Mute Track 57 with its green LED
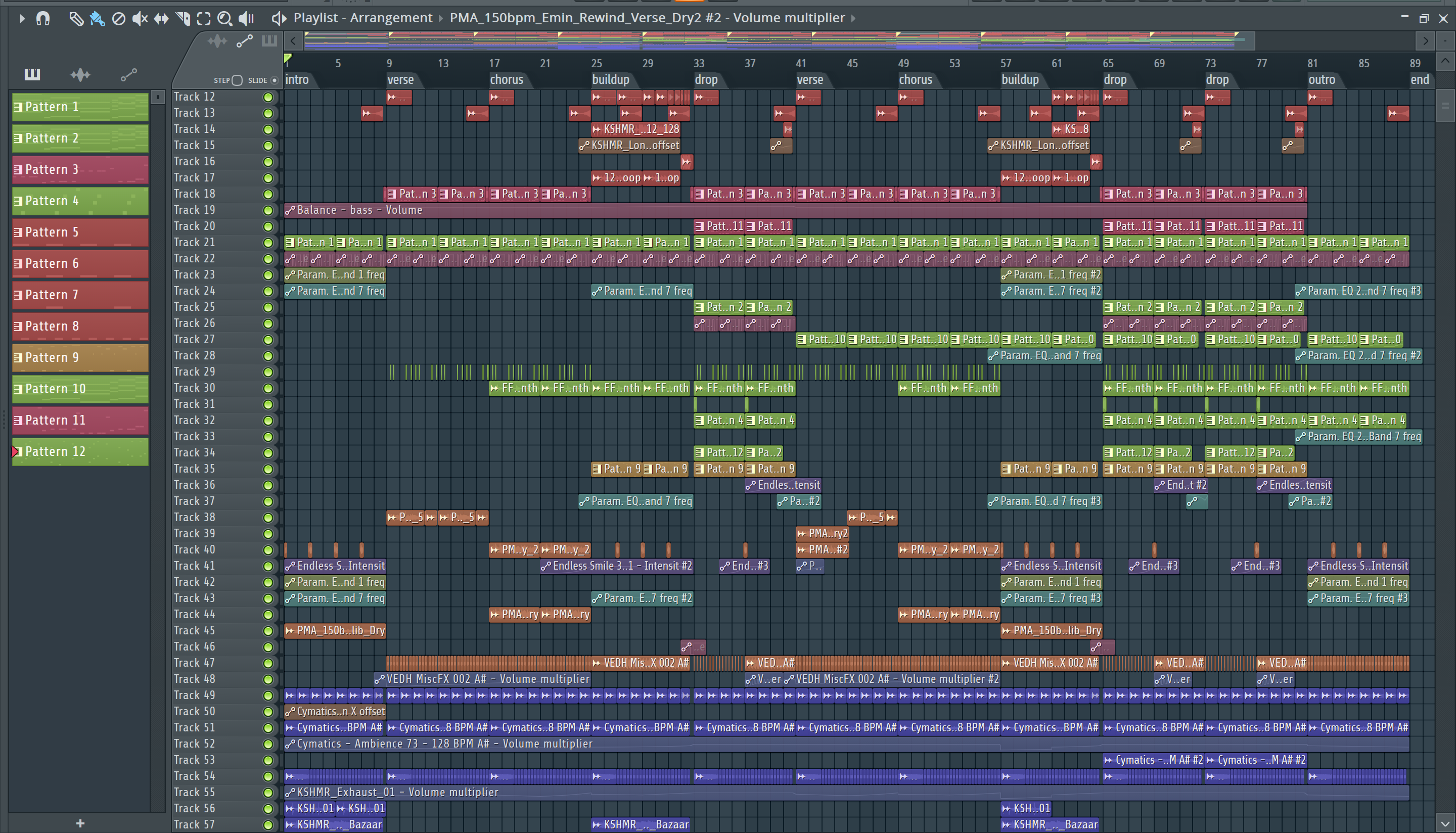The height and width of the screenshot is (833, 1456). (268, 825)
